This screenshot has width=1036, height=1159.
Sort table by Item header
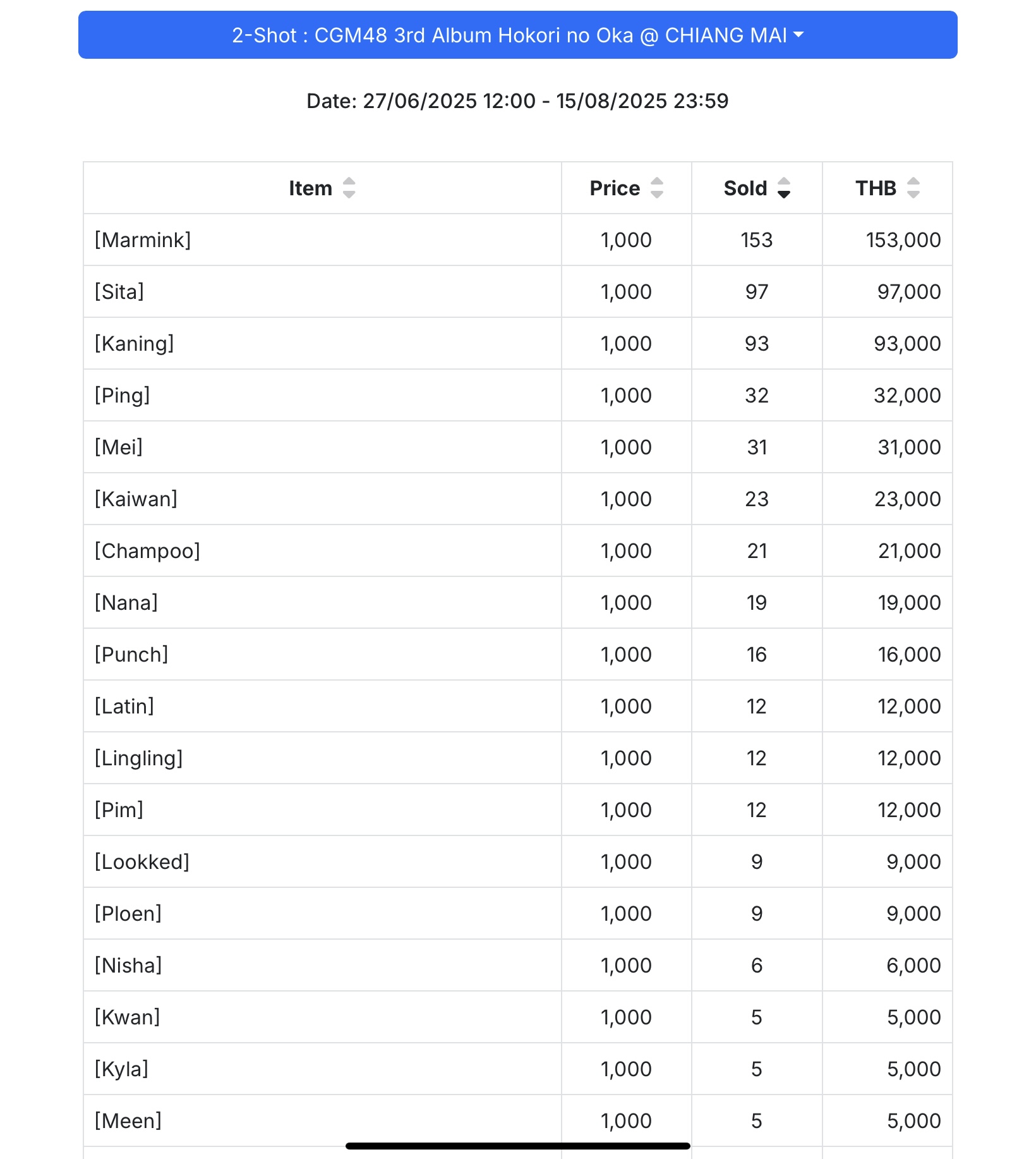coord(310,188)
